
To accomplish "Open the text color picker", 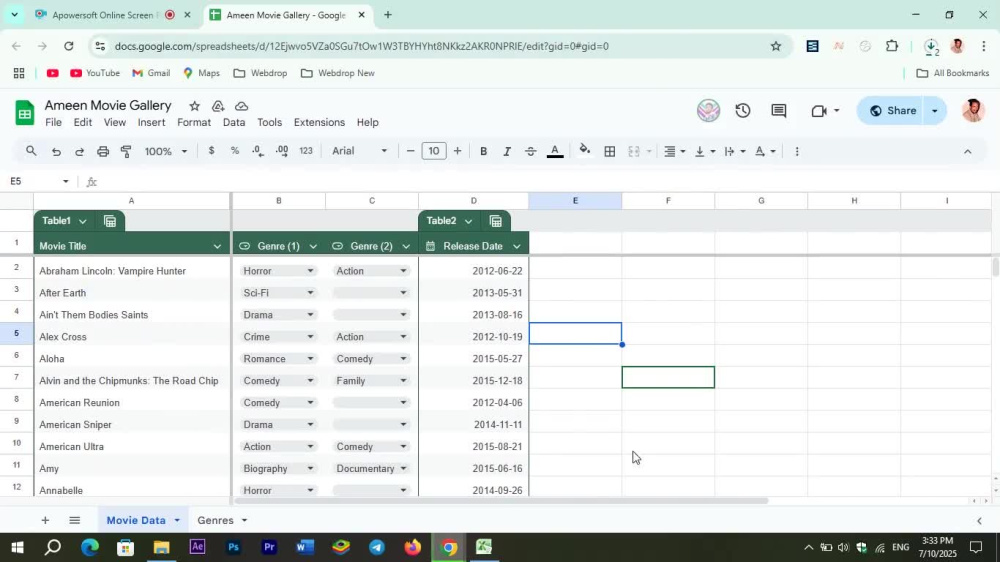I will (x=555, y=151).
